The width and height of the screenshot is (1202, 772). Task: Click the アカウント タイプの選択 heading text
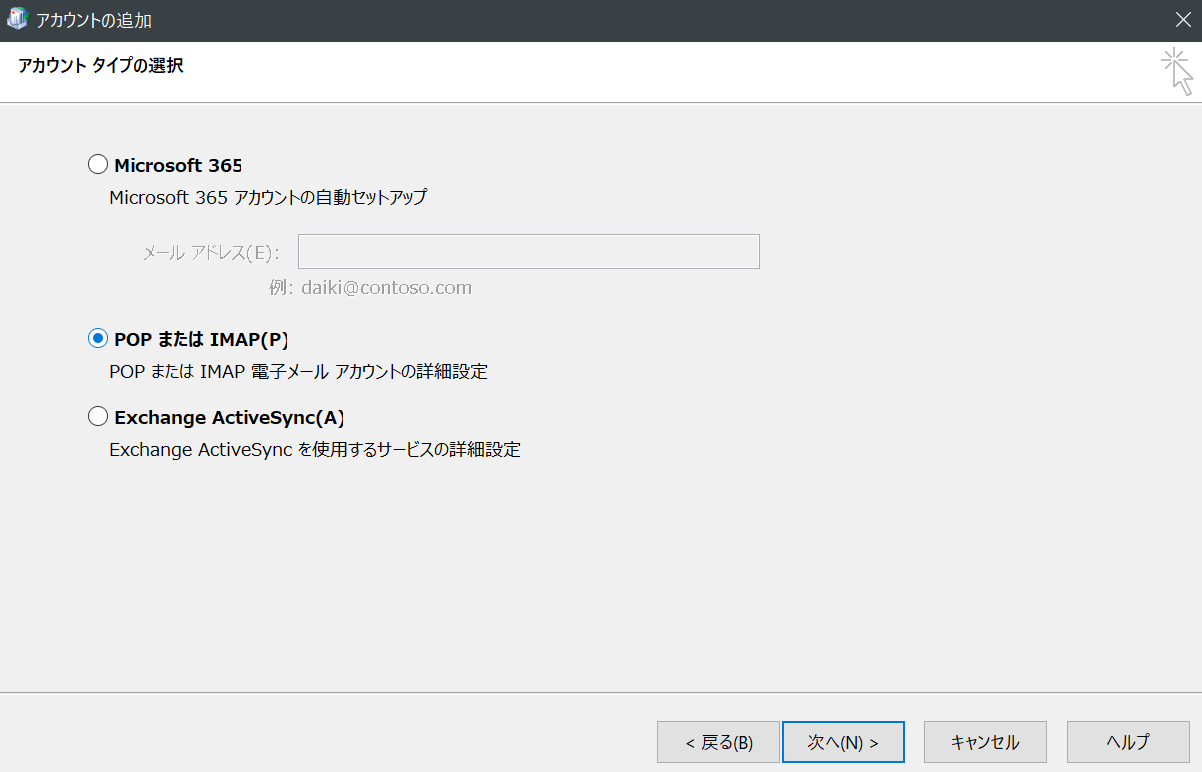coord(101,67)
